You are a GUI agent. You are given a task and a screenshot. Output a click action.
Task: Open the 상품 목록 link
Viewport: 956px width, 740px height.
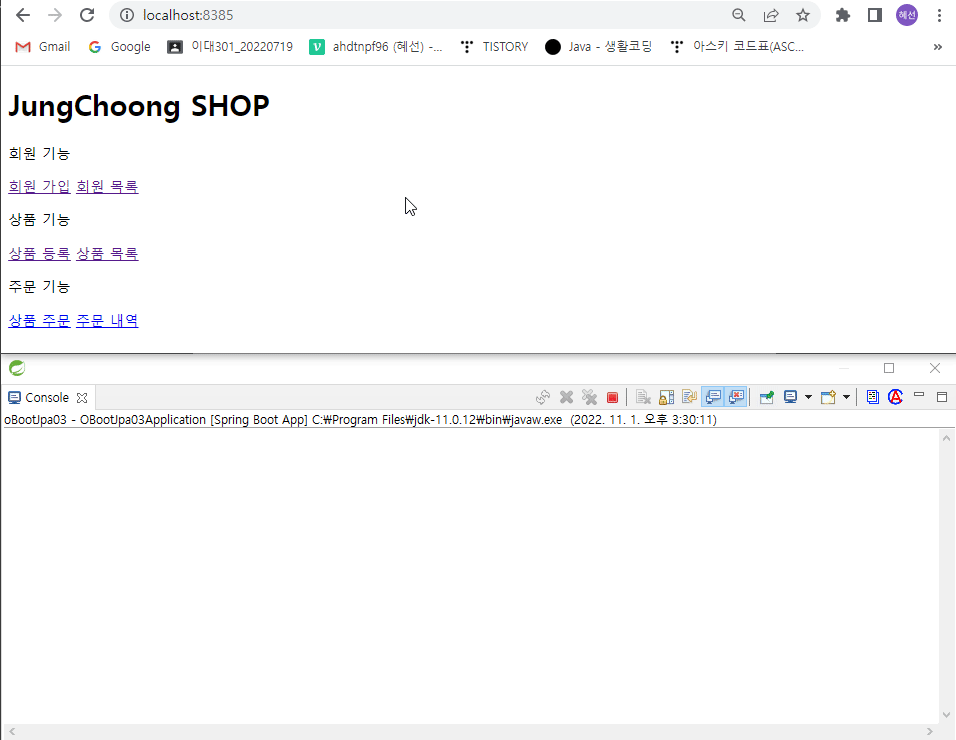[107, 254]
